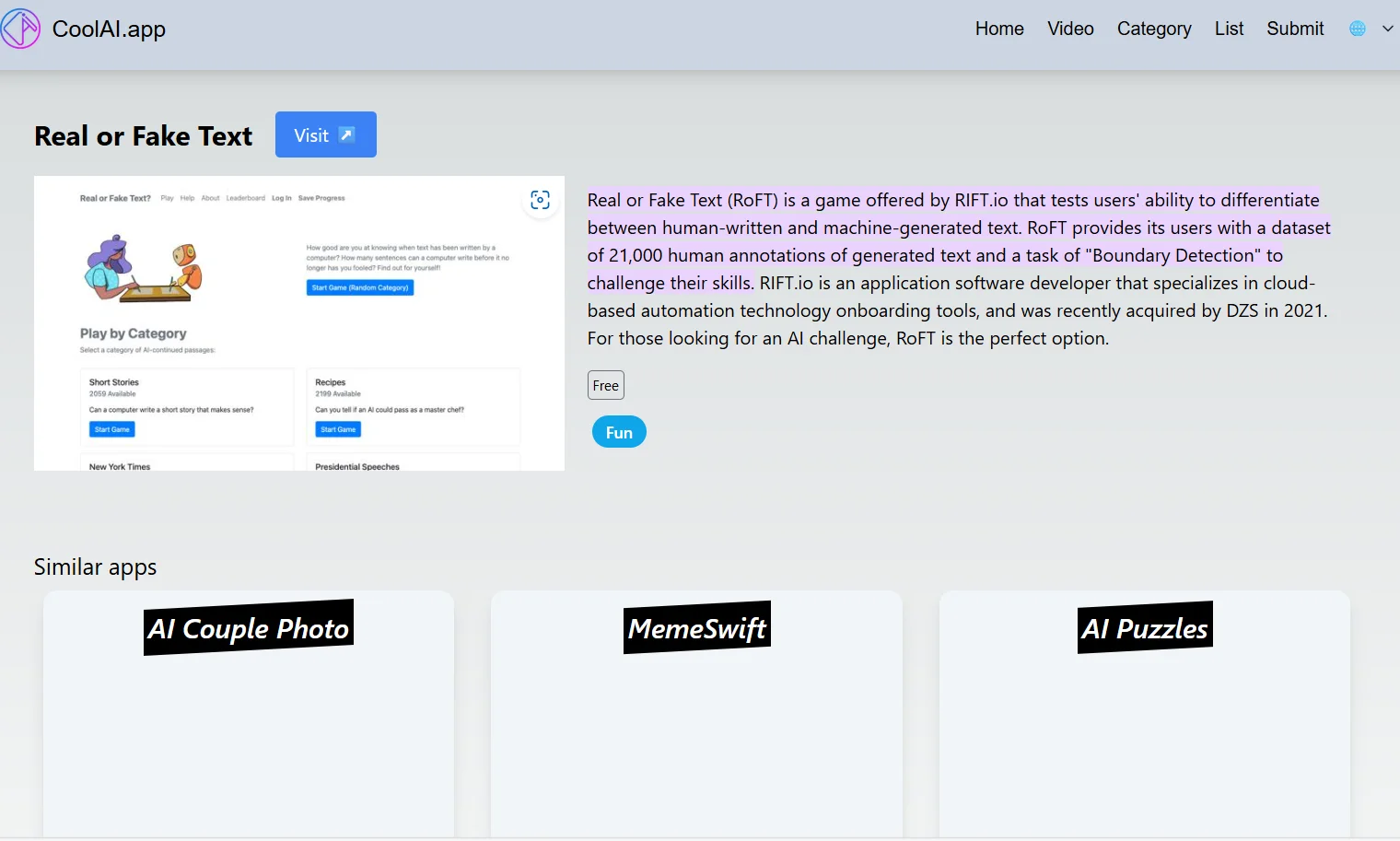The image size is (1400, 841).
Task: Open the MemeSwift similar app card
Action: coord(696,713)
